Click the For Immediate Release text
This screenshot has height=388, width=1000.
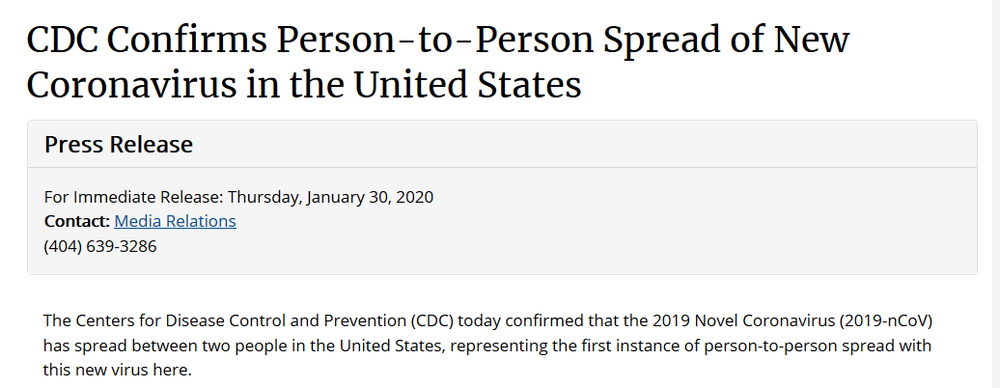pos(133,197)
